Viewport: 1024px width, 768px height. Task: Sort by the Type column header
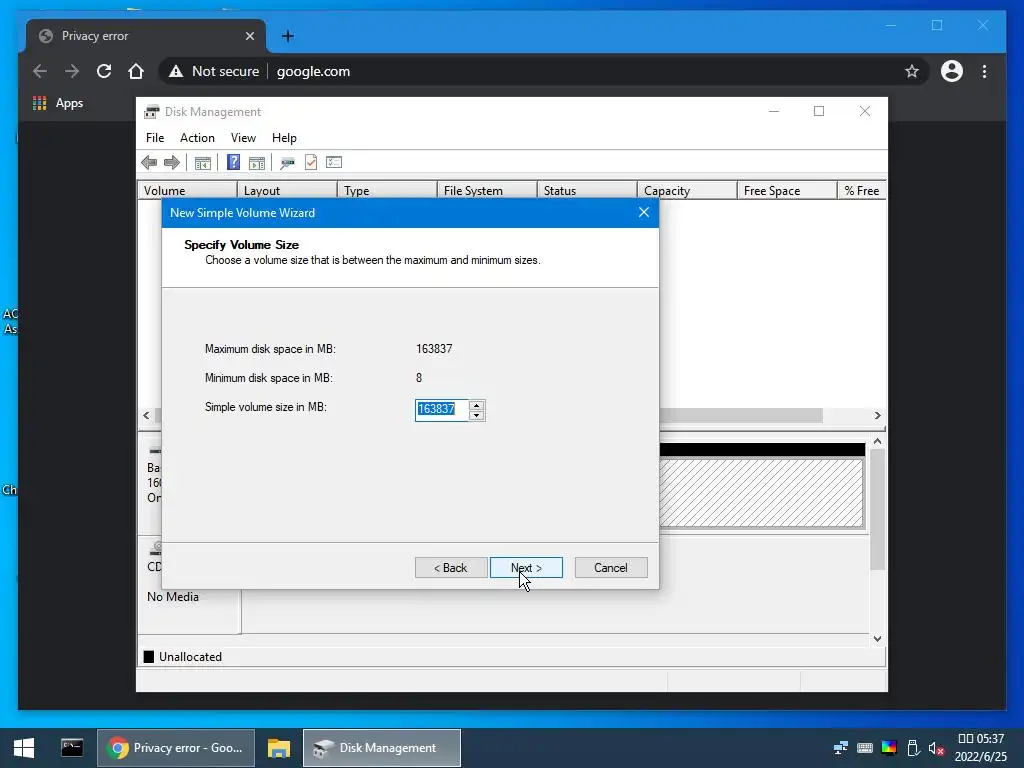click(387, 191)
